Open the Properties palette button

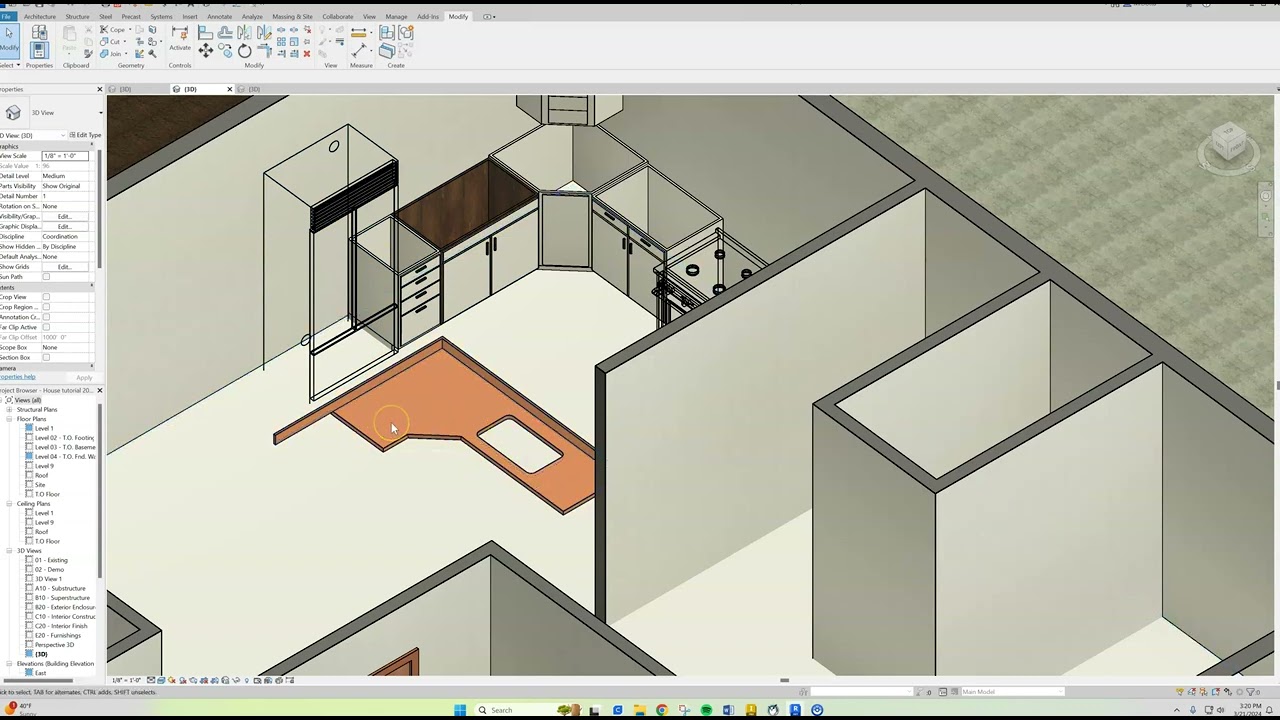40,49
